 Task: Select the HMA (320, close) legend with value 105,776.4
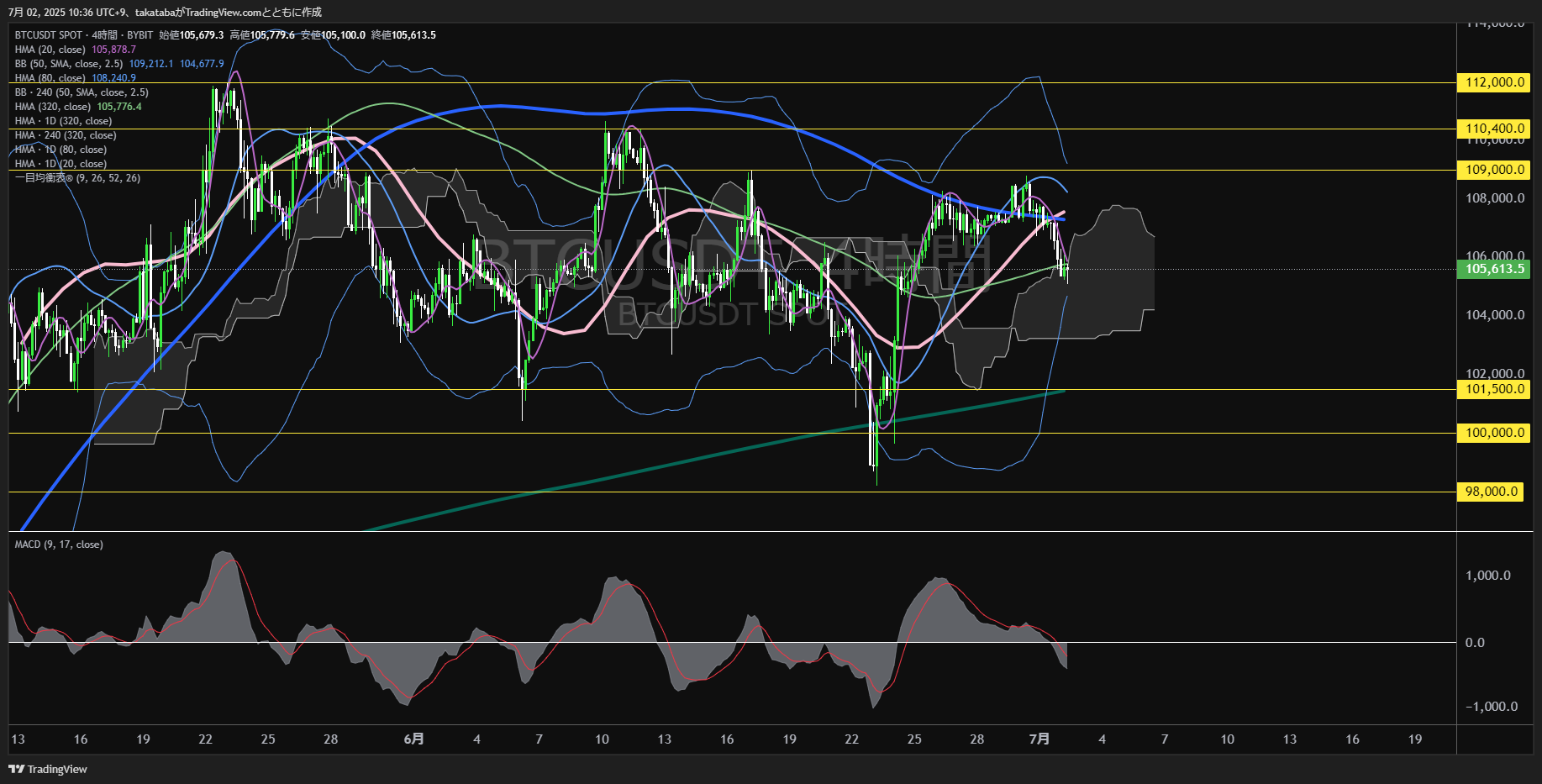click(53, 107)
